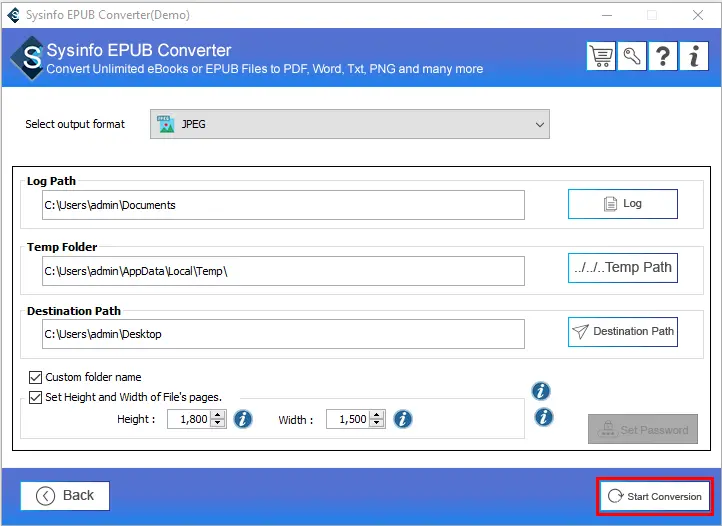
Task: Increase Width value with spinner arrow
Action: click(x=378, y=415)
